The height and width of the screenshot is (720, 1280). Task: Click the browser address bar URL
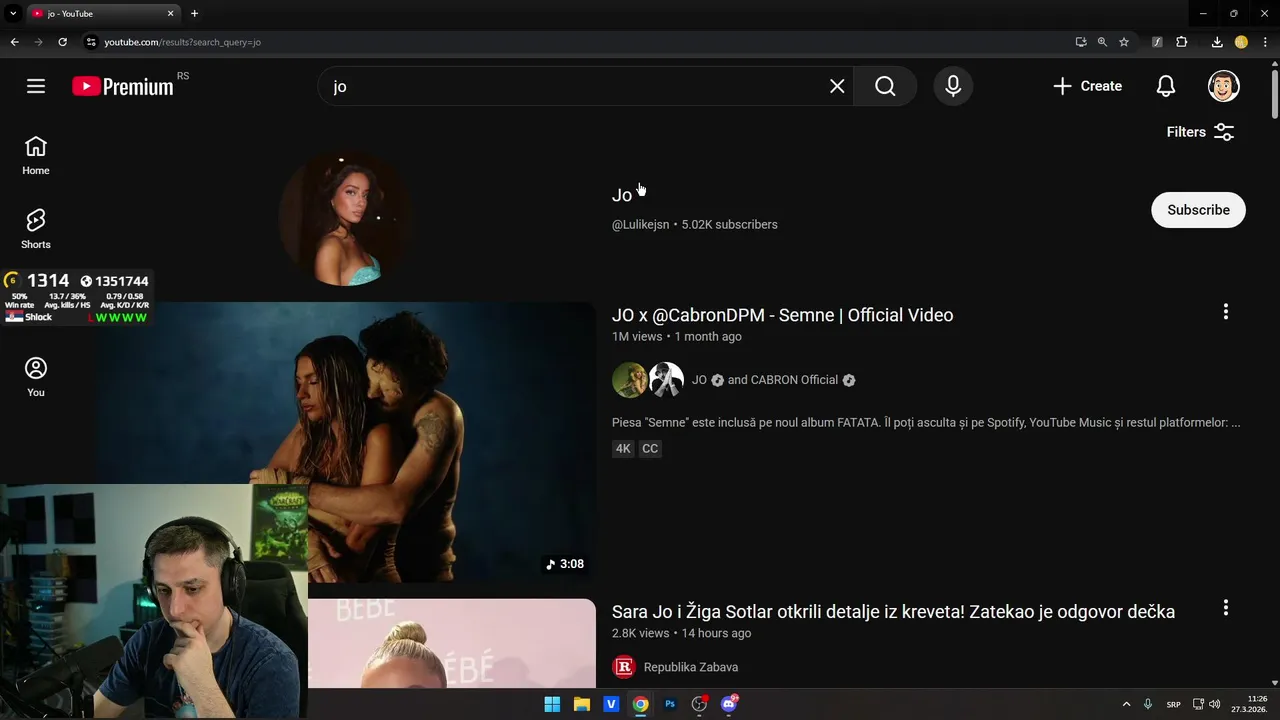tap(182, 42)
